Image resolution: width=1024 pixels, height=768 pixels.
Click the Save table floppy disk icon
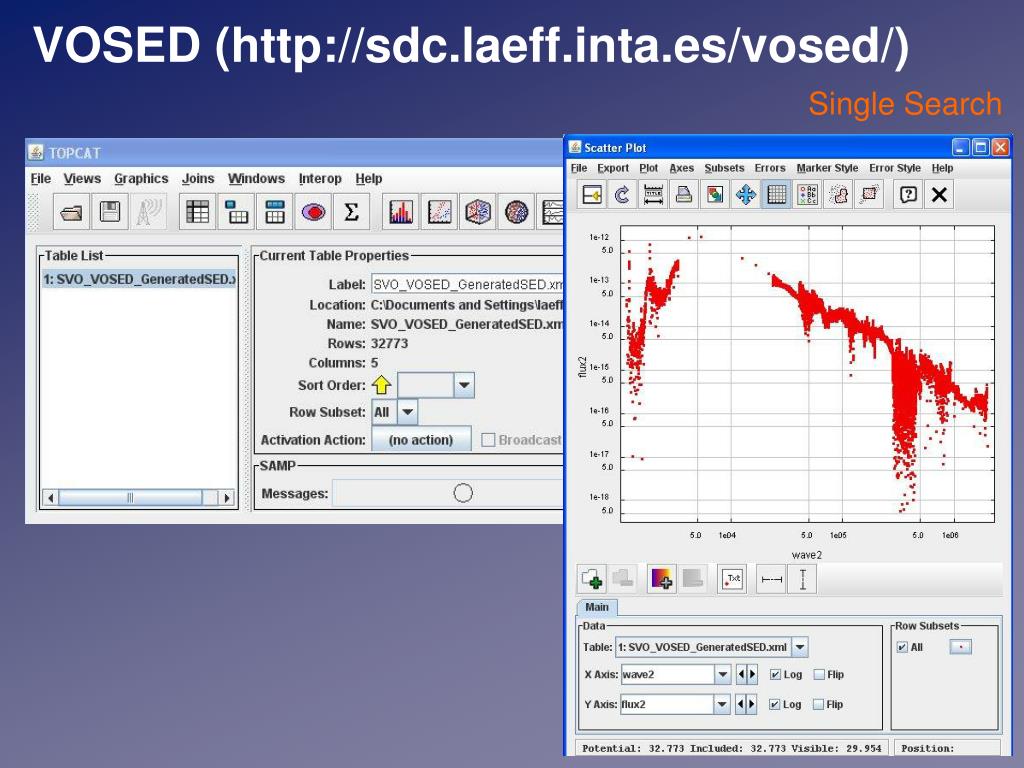[110, 212]
